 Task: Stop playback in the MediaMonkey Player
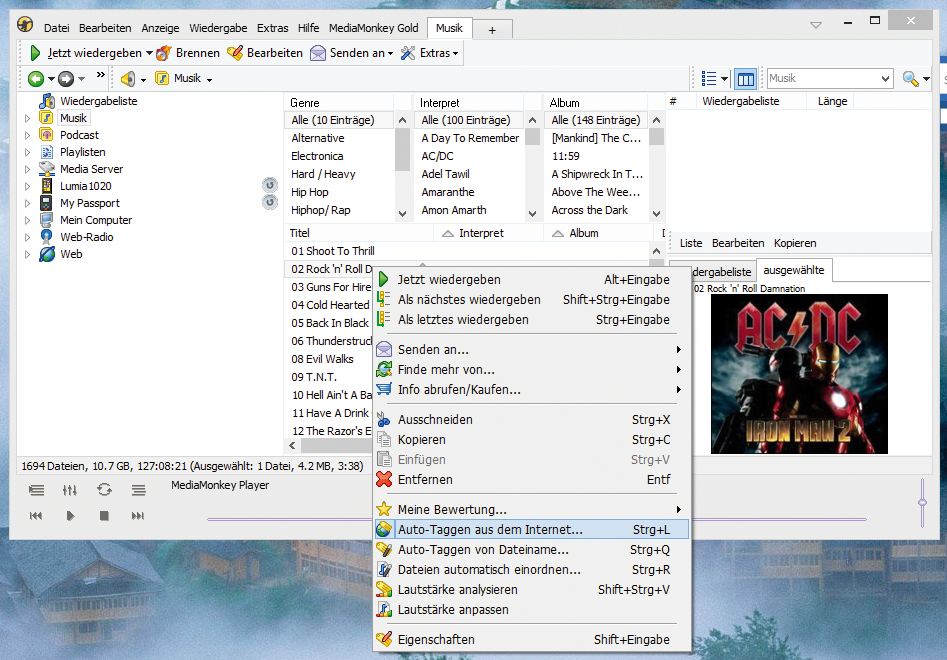point(104,516)
